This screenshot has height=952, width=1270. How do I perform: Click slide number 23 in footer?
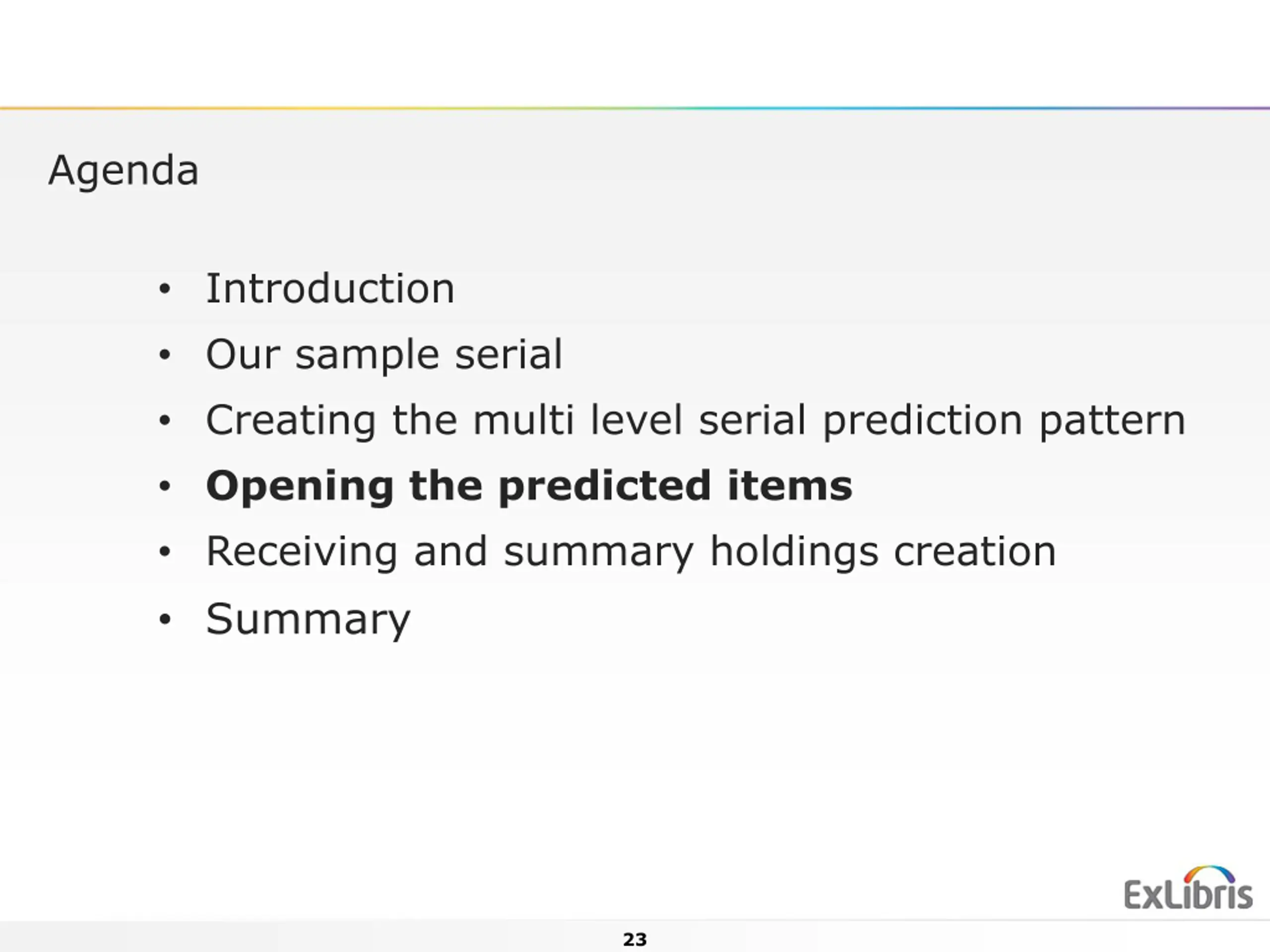(x=635, y=940)
